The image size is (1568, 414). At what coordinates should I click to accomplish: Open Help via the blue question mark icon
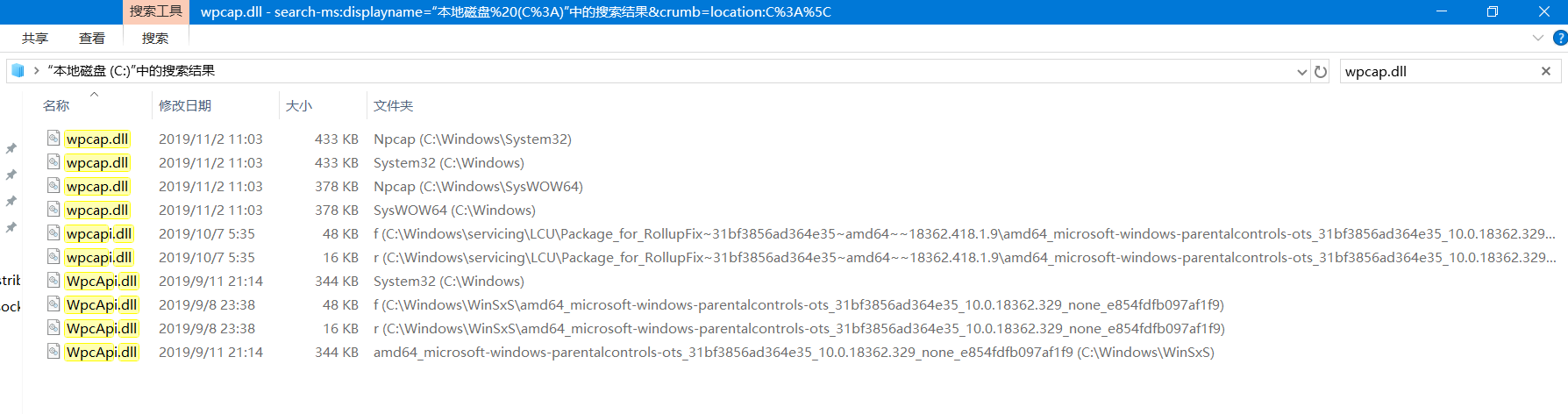coord(1560,38)
